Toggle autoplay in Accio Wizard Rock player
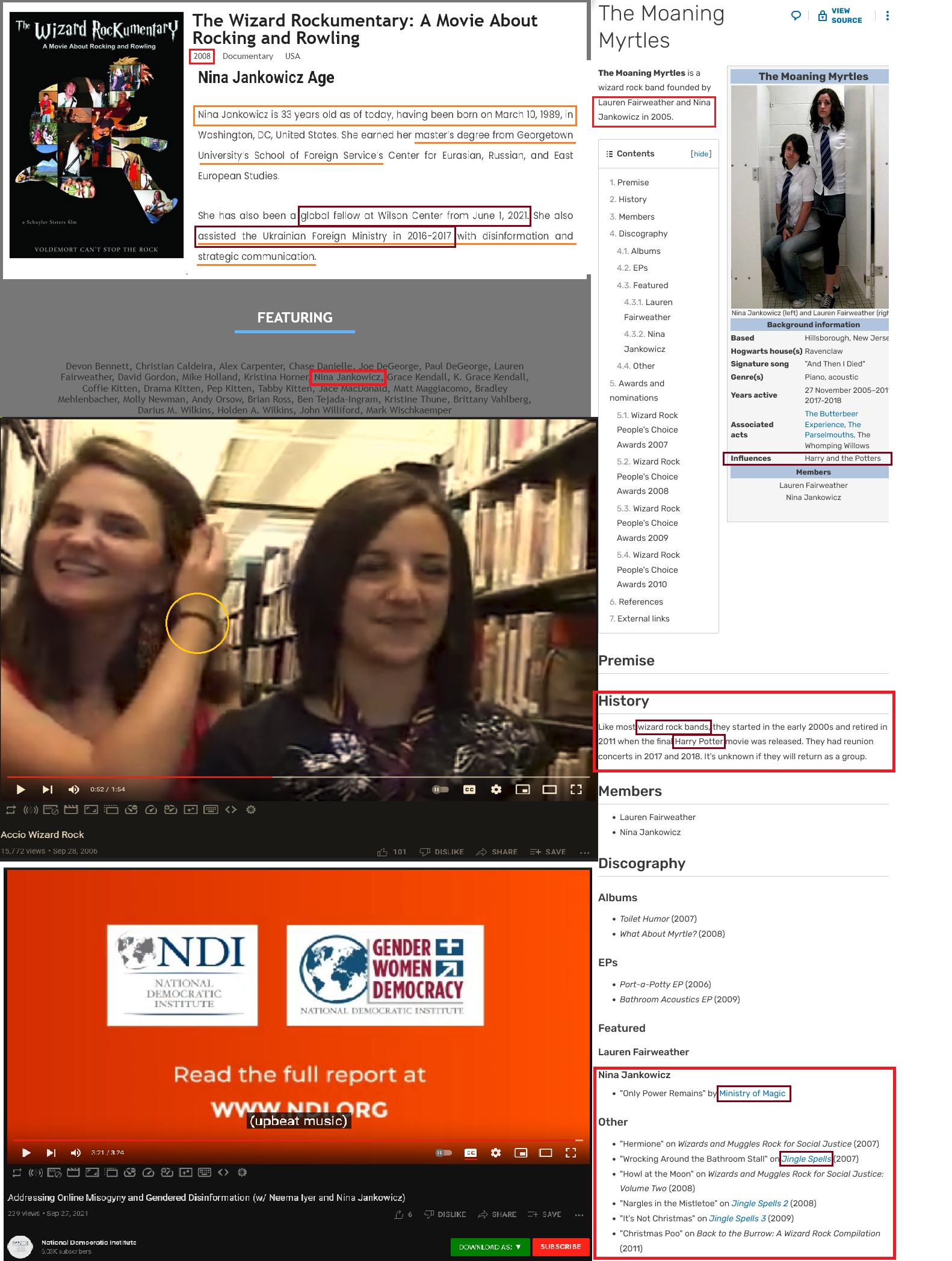This screenshot has height=1261, width=952. point(440,789)
